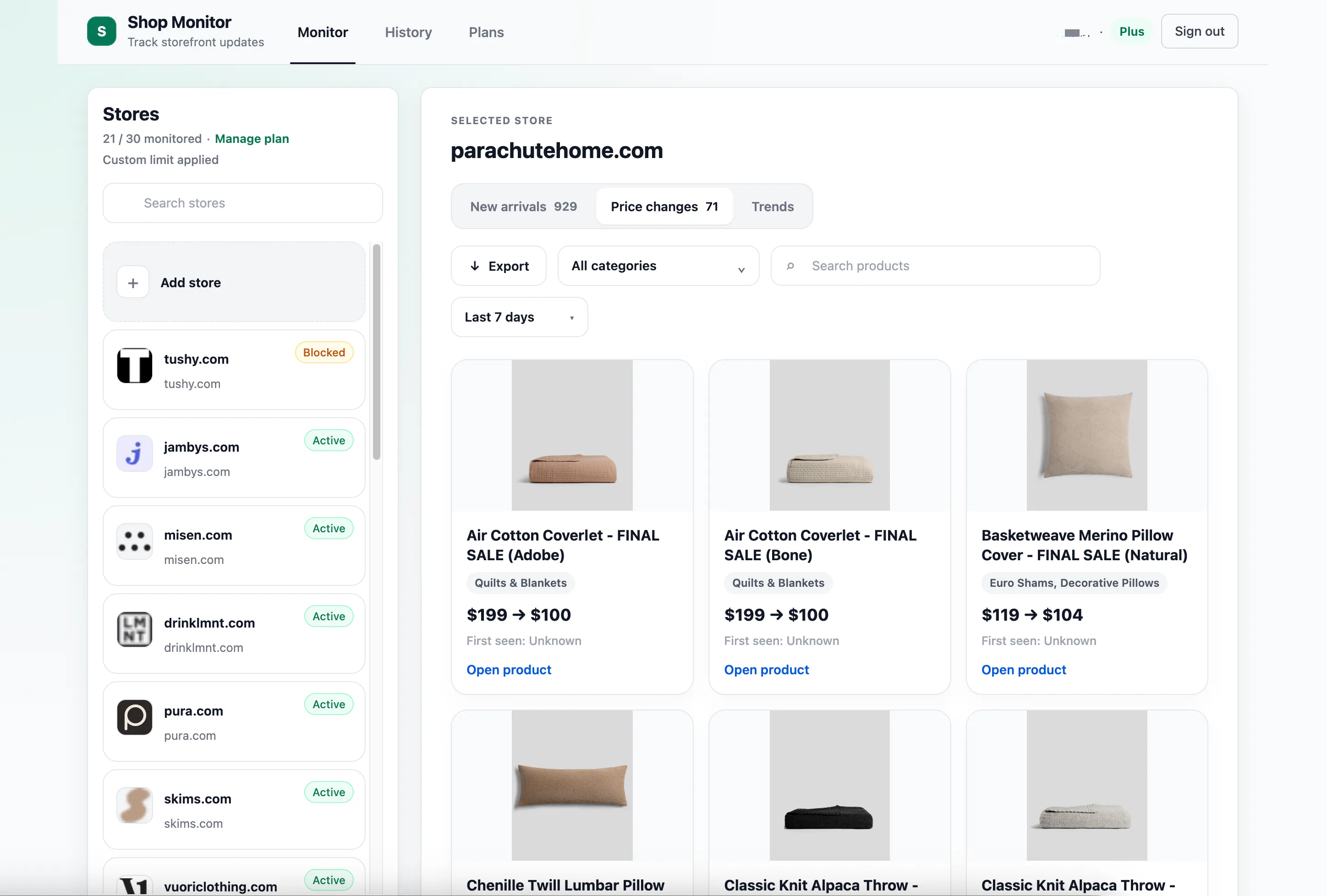Click the Quilts & Blankets tag on Adobe coverlet

pos(521,583)
